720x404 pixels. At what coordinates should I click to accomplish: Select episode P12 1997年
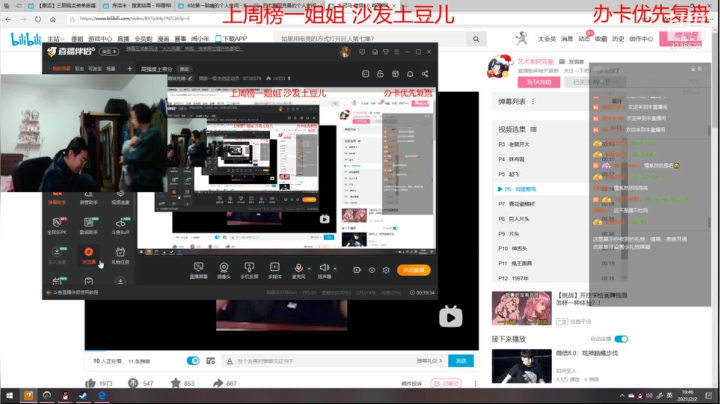tap(540, 278)
